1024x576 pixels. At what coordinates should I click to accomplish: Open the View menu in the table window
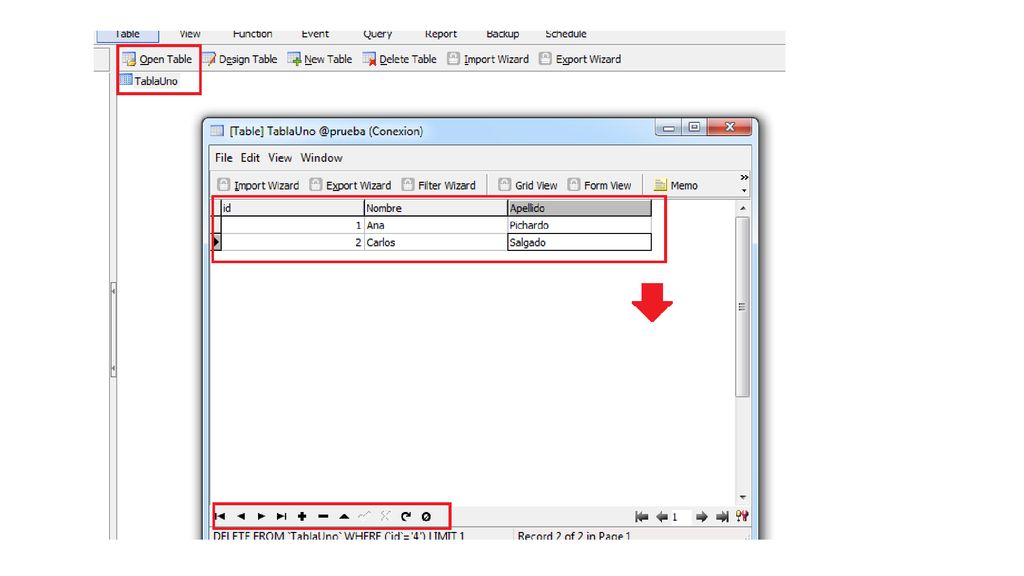click(x=280, y=158)
